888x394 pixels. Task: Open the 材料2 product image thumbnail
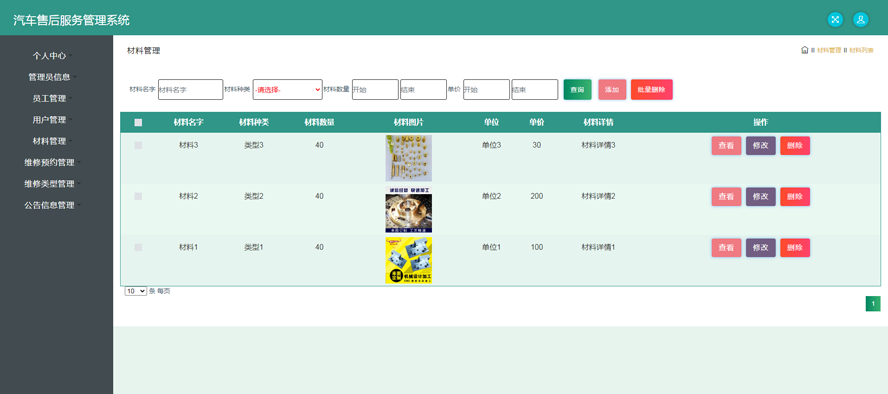click(408, 209)
